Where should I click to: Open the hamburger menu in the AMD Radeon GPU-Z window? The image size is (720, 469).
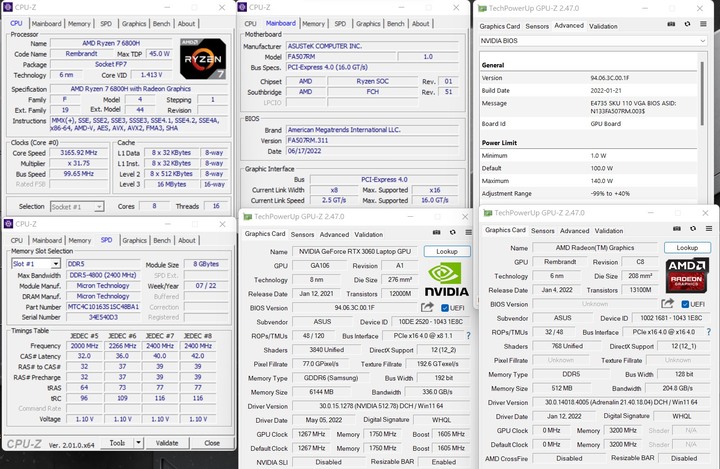point(709,228)
